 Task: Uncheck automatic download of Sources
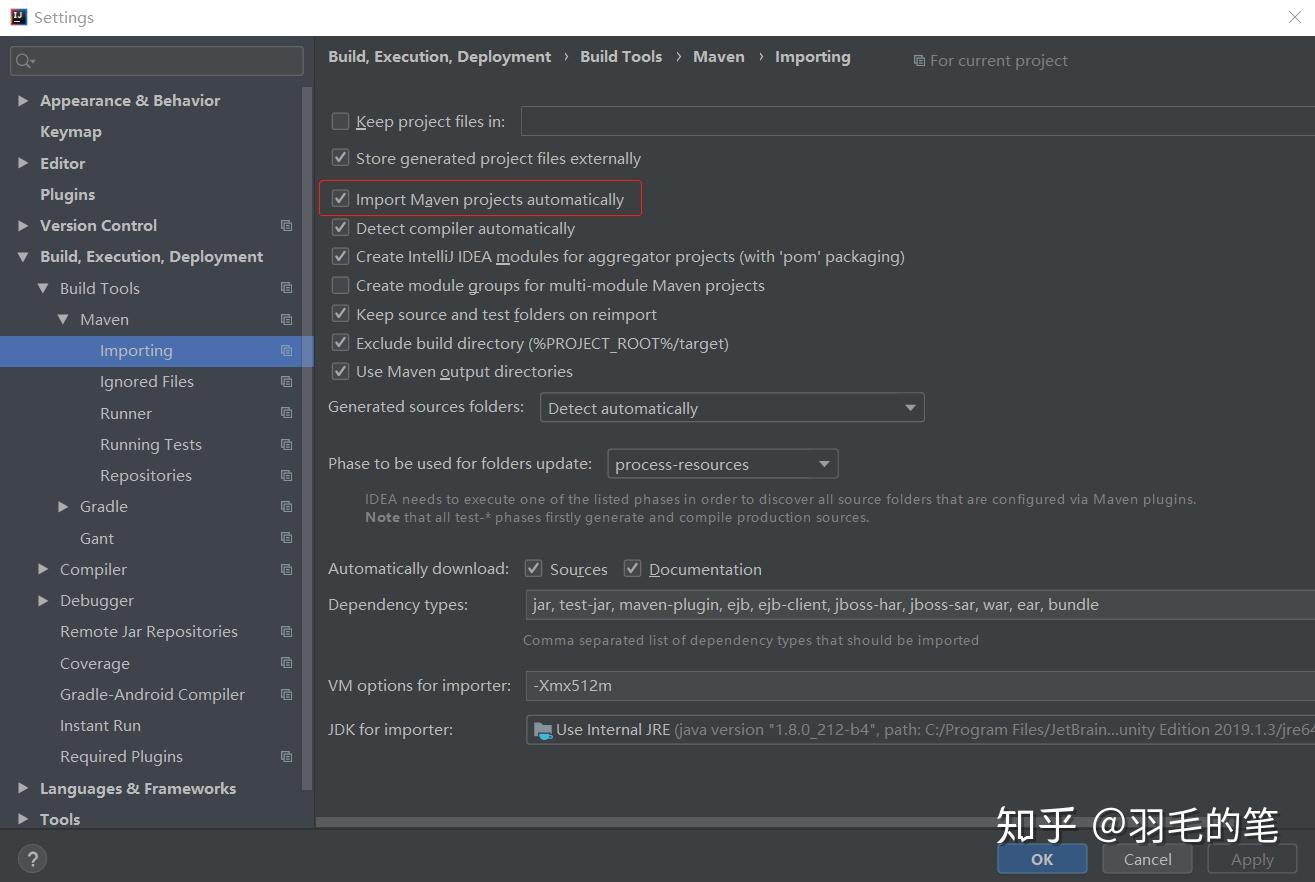coord(534,569)
